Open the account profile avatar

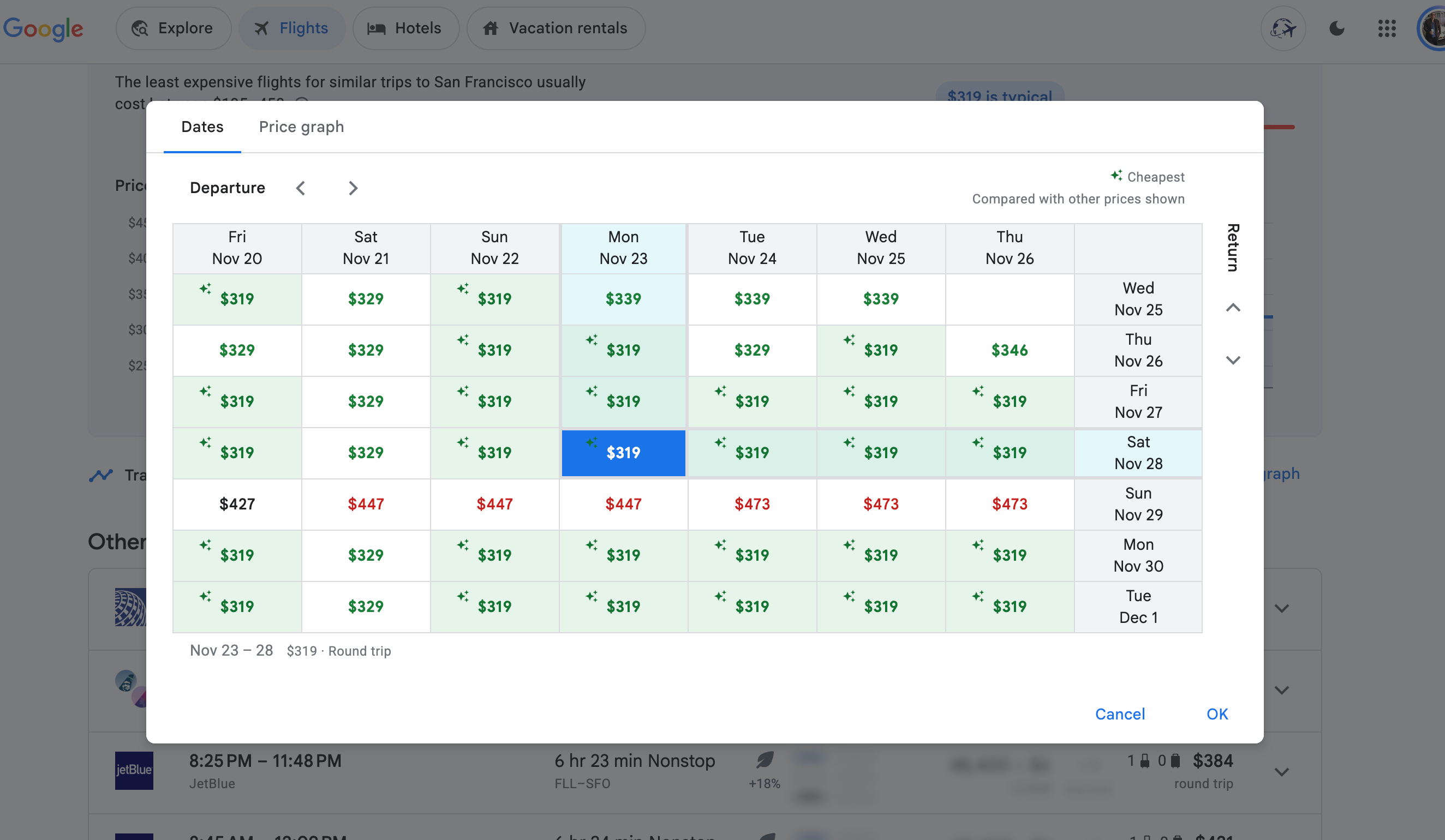click(1432, 28)
